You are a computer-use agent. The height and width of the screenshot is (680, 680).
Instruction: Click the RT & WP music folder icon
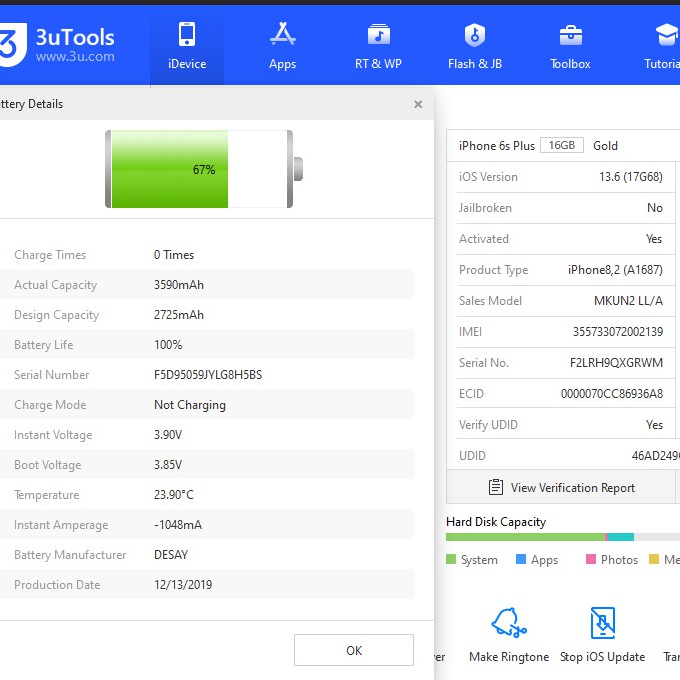coord(379,34)
